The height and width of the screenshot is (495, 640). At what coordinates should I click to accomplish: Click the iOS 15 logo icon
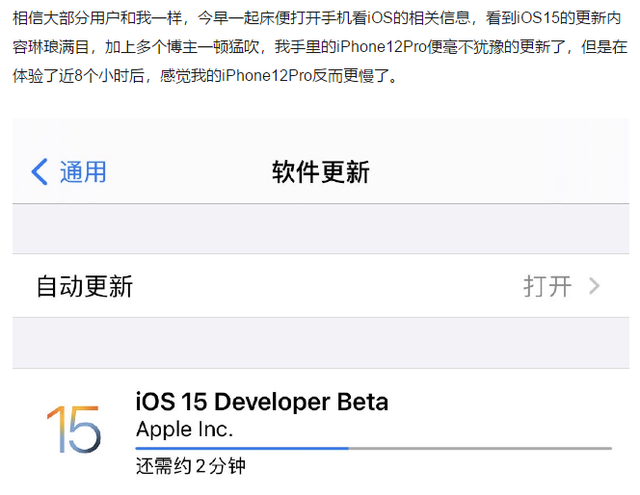(73, 430)
